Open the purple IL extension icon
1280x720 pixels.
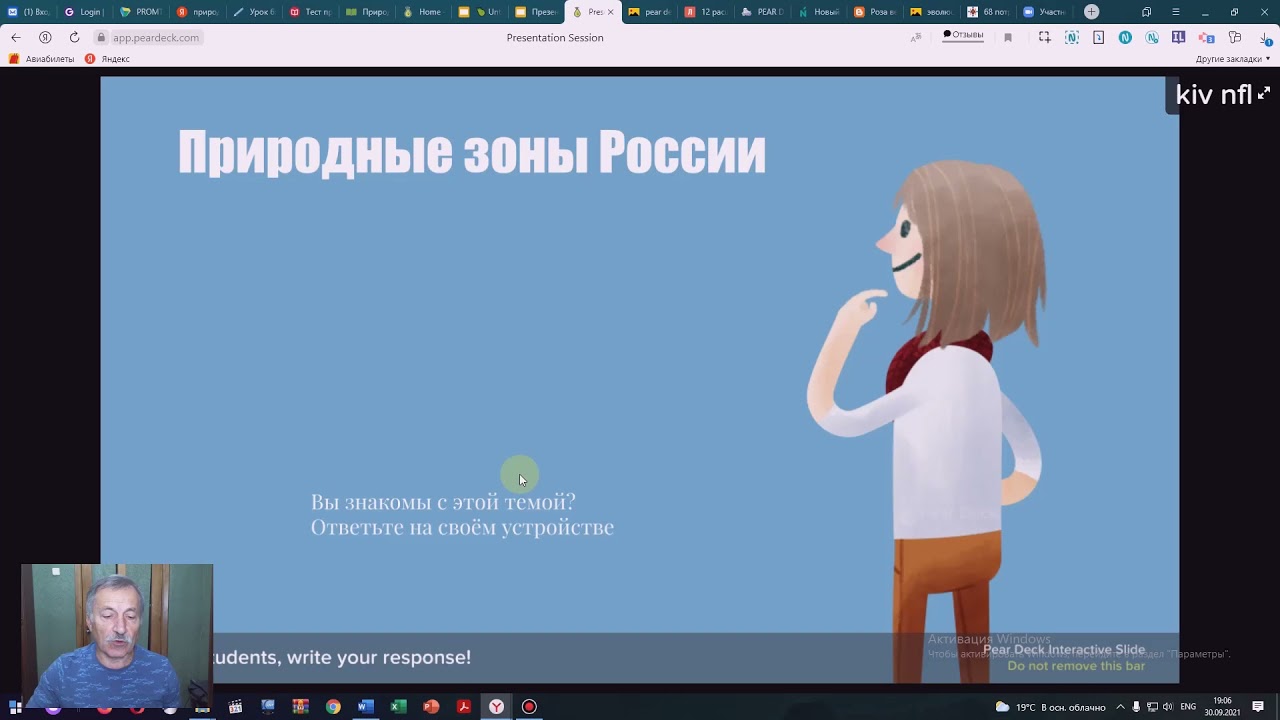point(1179,37)
